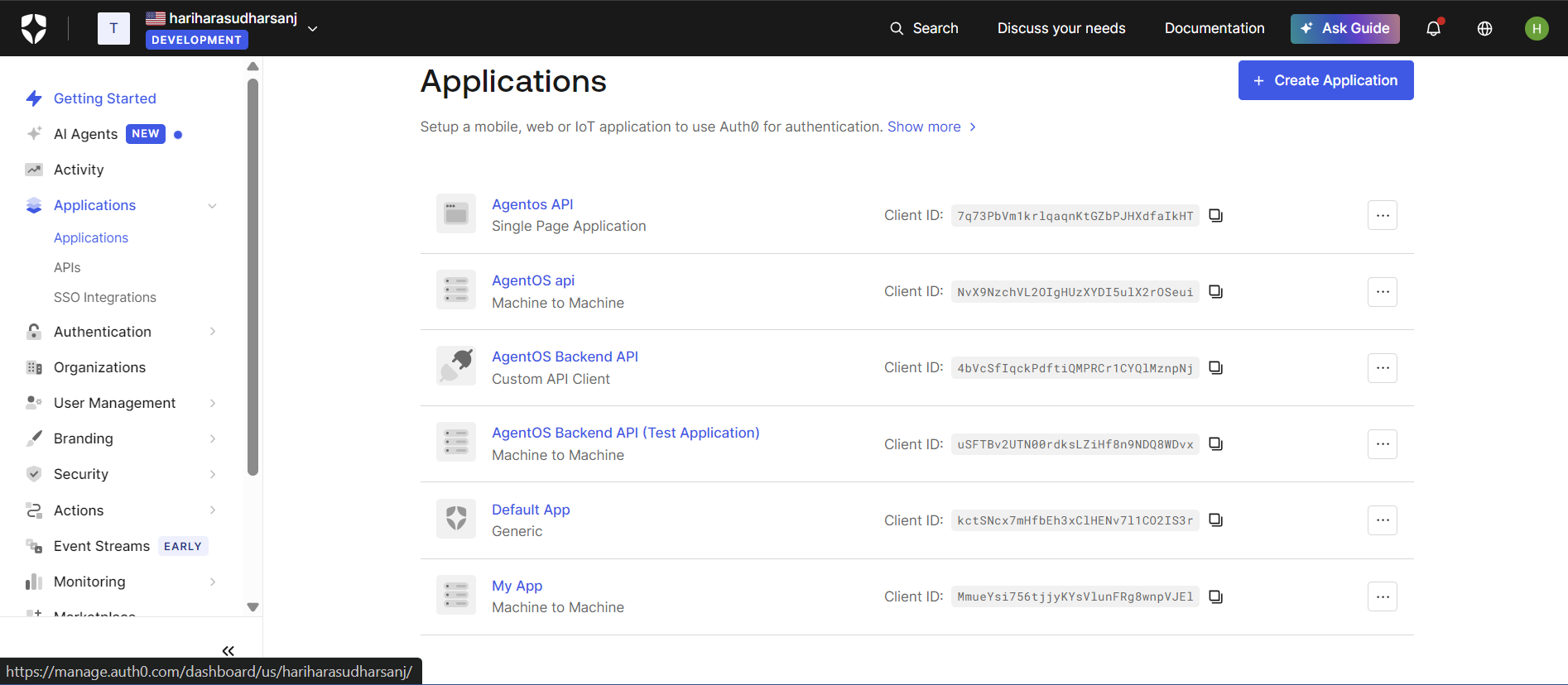Open the Documentation link

1214,28
